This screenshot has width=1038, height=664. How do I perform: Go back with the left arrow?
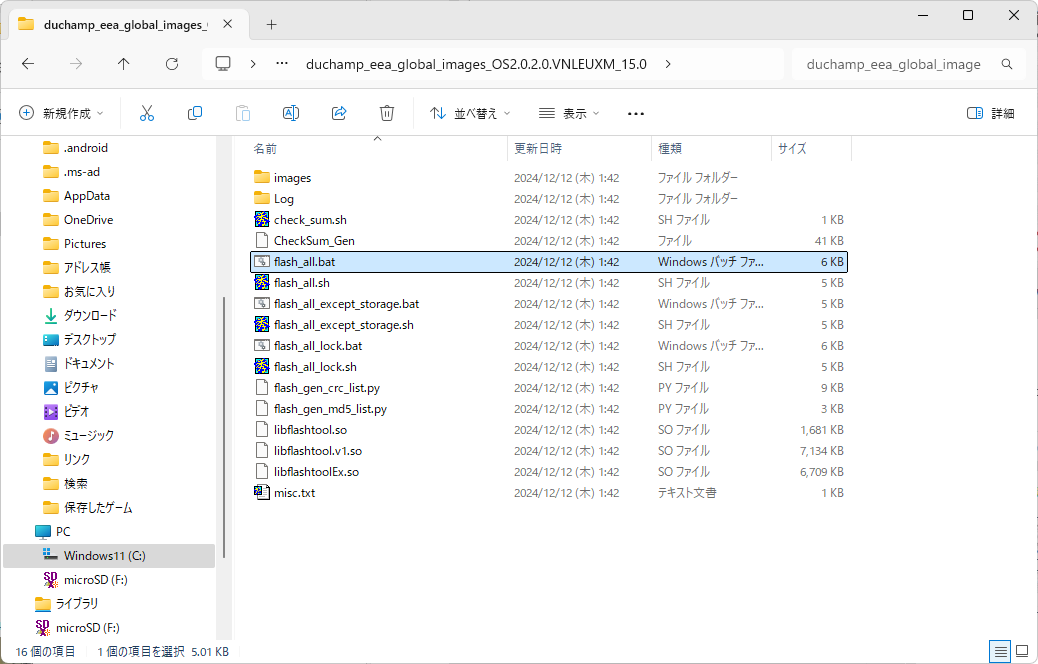28,64
